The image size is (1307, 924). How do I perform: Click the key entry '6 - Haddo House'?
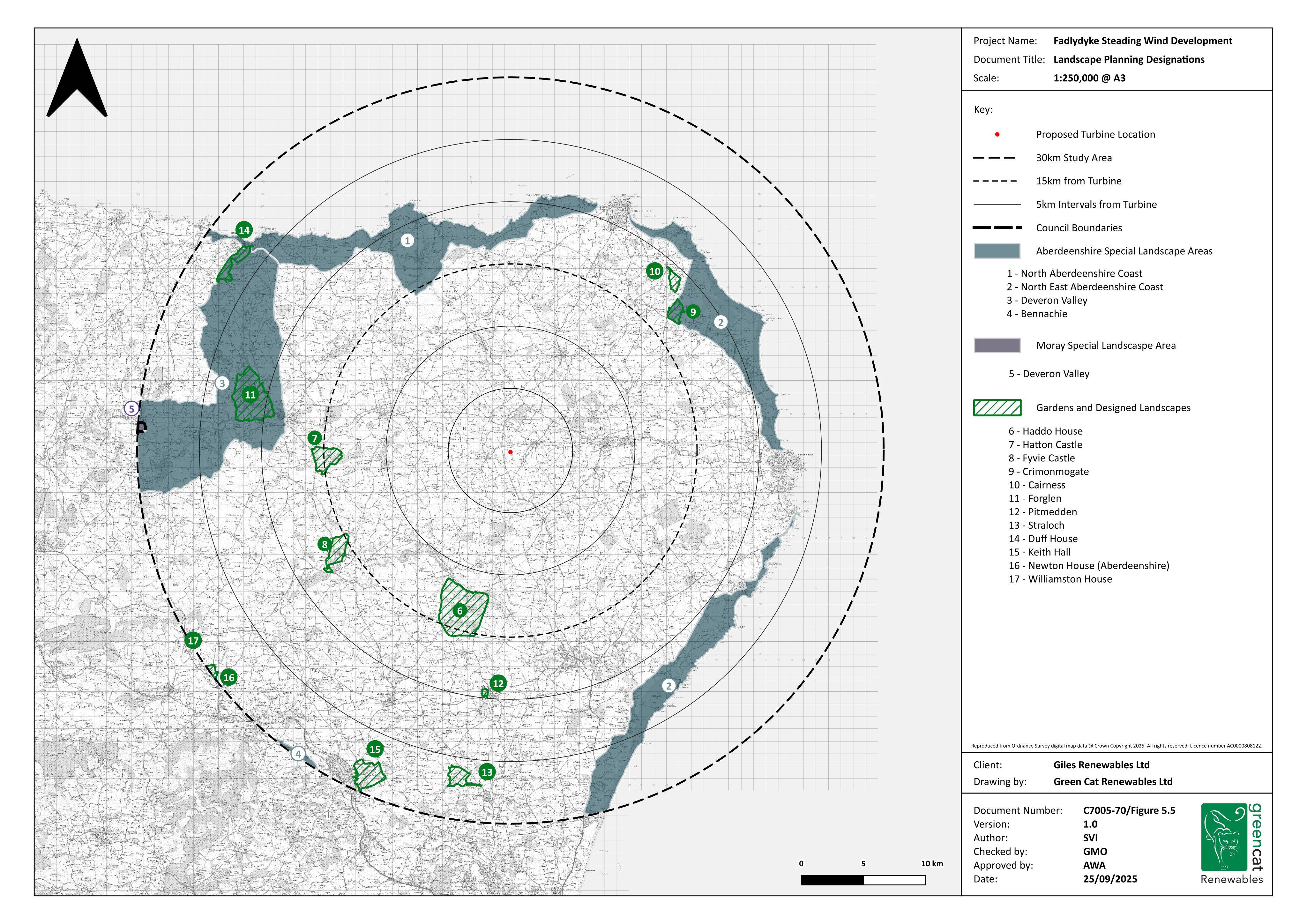point(1045,432)
